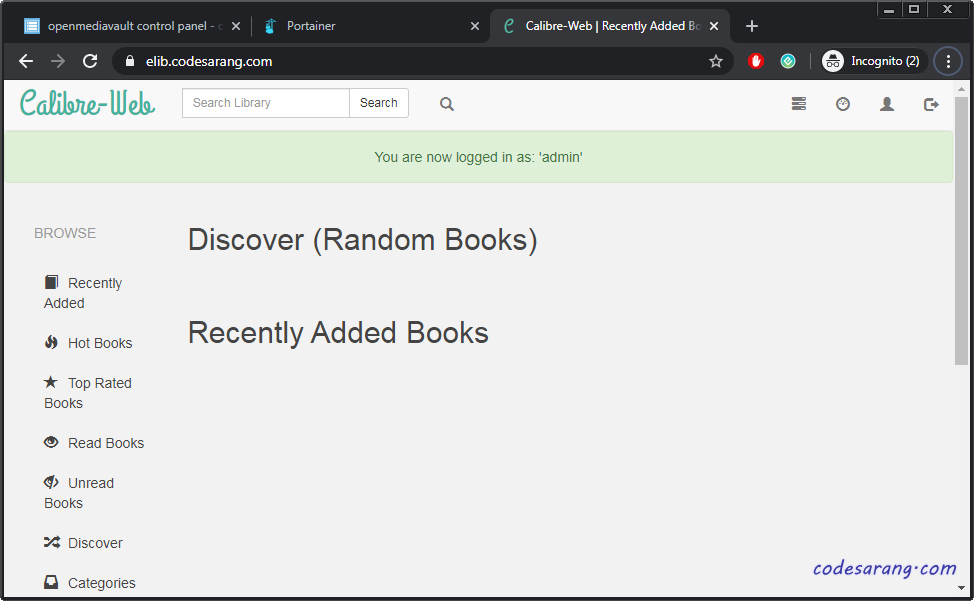Image resolution: width=974 pixels, height=601 pixels.
Task: Click the red hand blocker extension icon
Action: [x=755, y=61]
